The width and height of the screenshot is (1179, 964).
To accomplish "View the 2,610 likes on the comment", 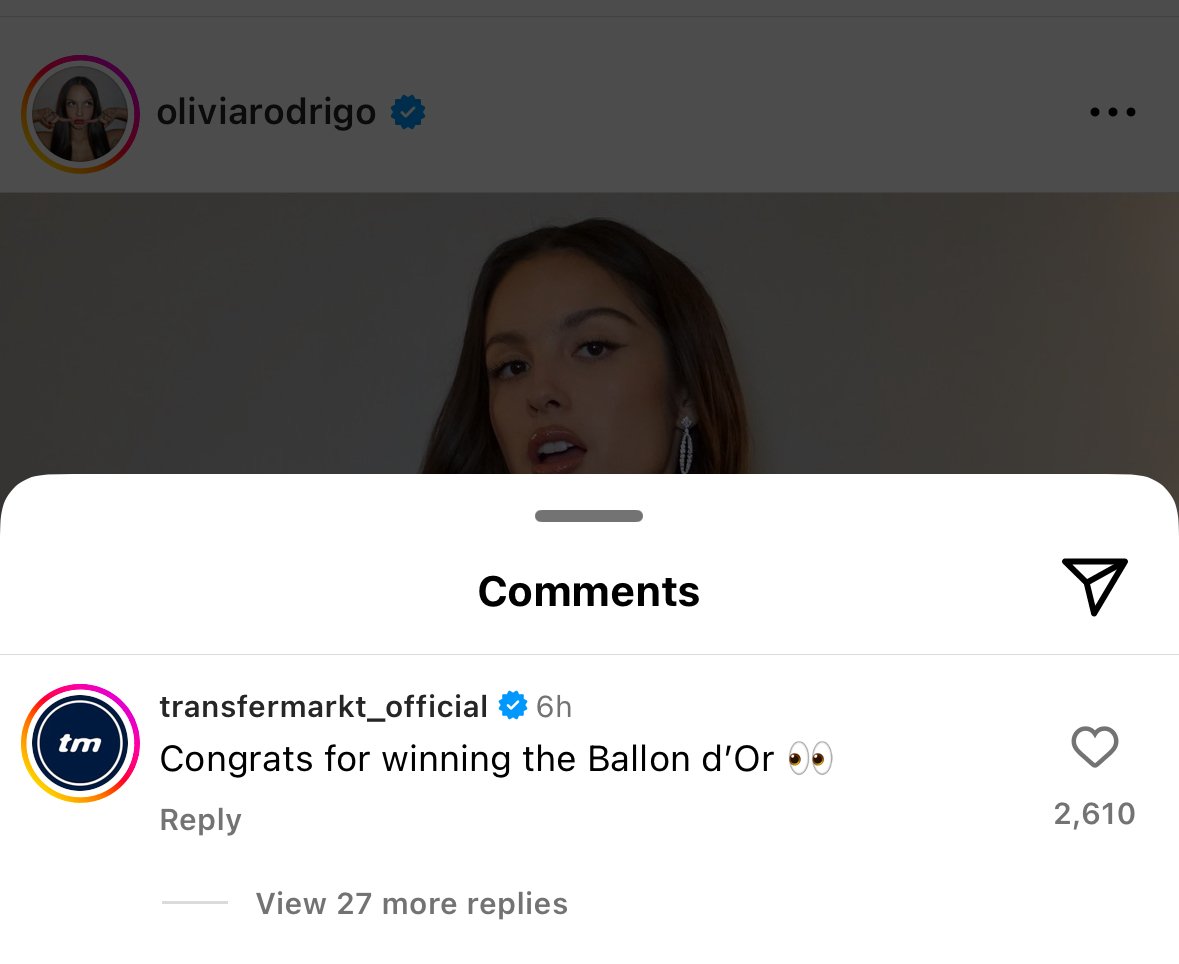I will [1094, 814].
